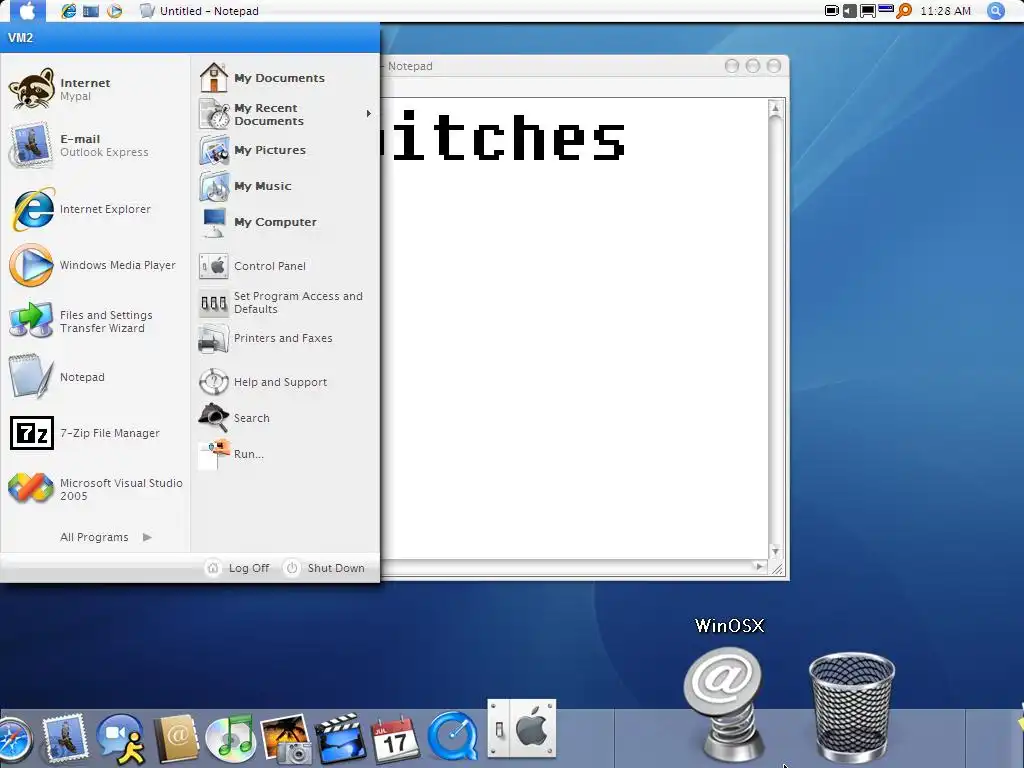The height and width of the screenshot is (768, 1024).
Task: Open the Trash can in dock
Action: pos(852,708)
